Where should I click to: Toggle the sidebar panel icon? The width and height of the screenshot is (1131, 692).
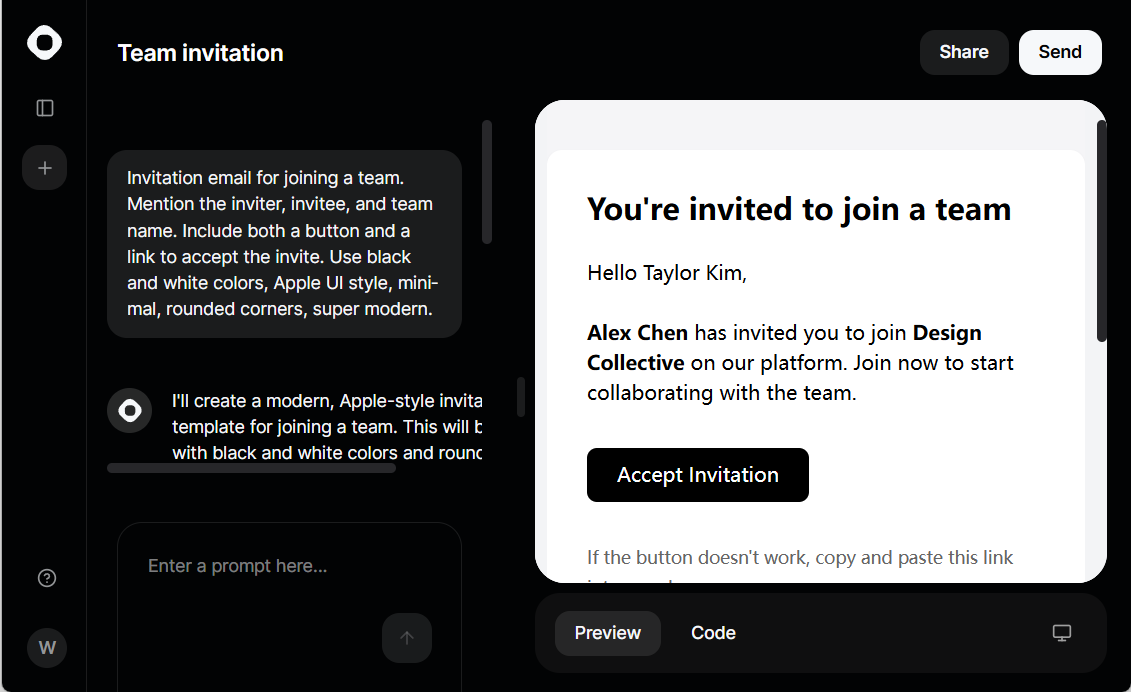pyautogui.click(x=45, y=108)
